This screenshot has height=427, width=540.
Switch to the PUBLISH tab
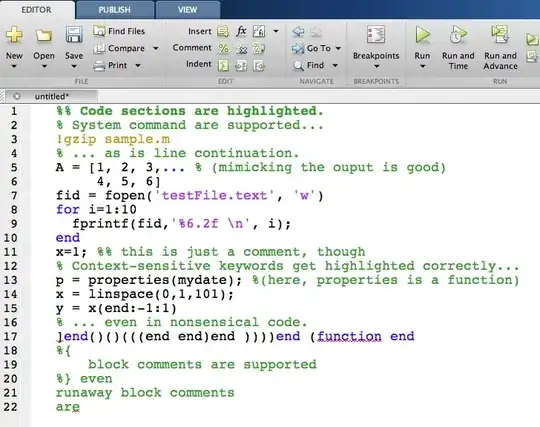[x=114, y=10]
